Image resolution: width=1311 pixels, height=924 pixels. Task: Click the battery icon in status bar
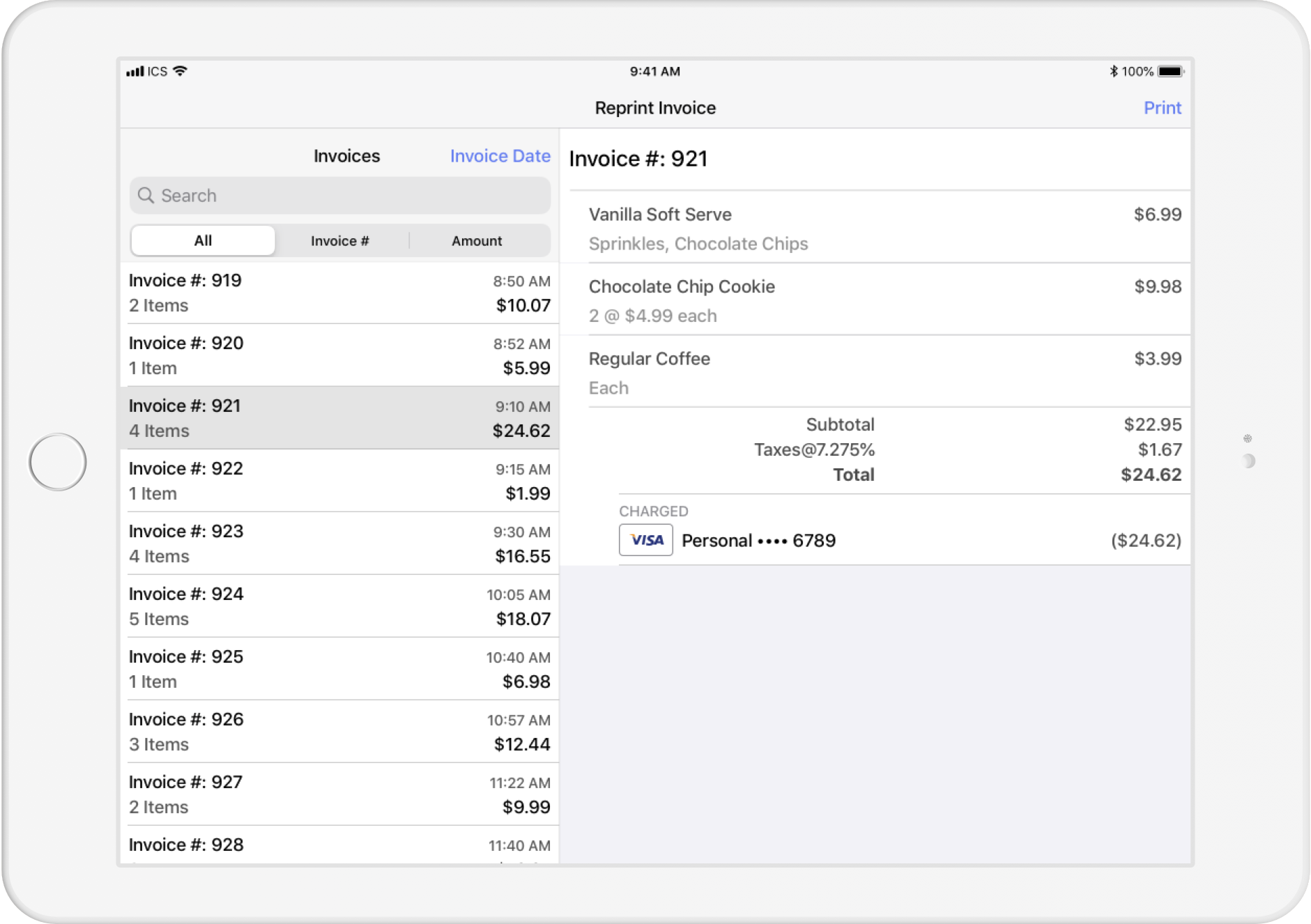[x=1170, y=71]
